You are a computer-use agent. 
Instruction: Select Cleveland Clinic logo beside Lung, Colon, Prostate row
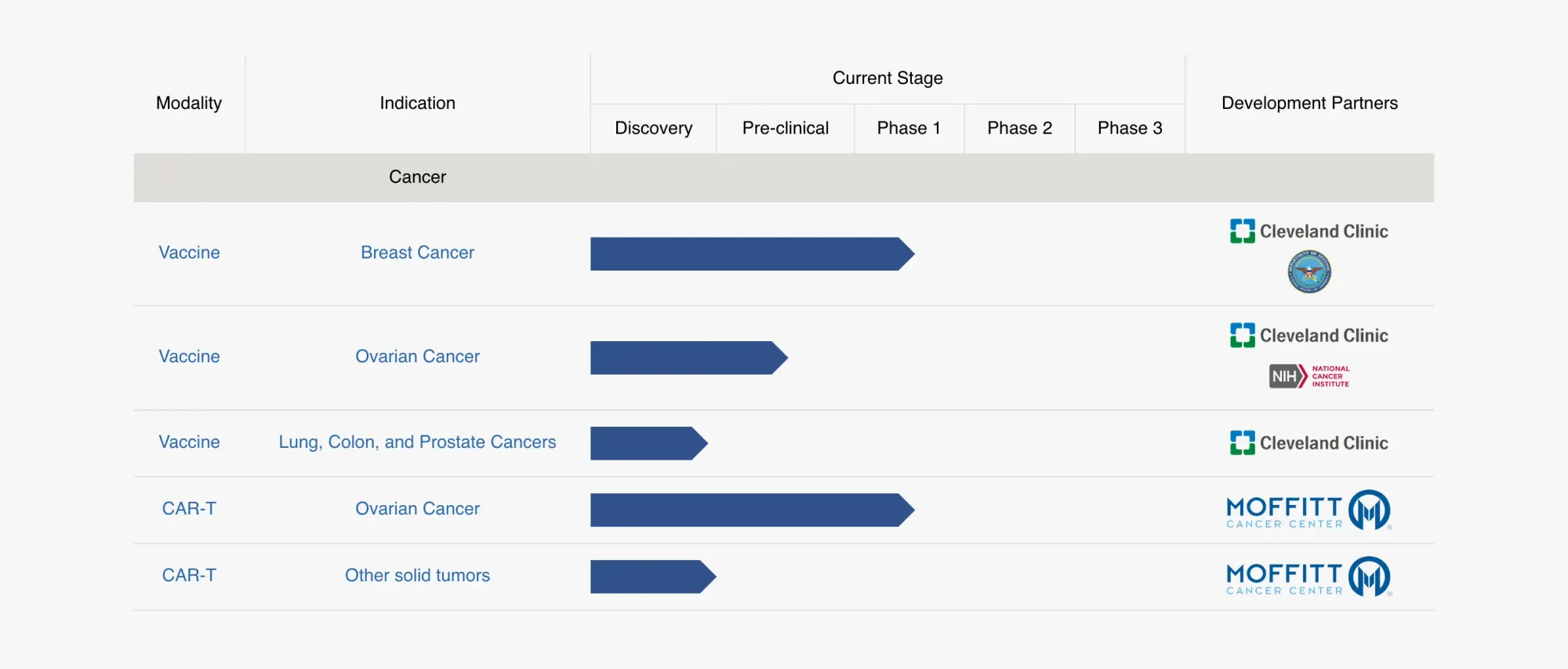(1308, 443)
